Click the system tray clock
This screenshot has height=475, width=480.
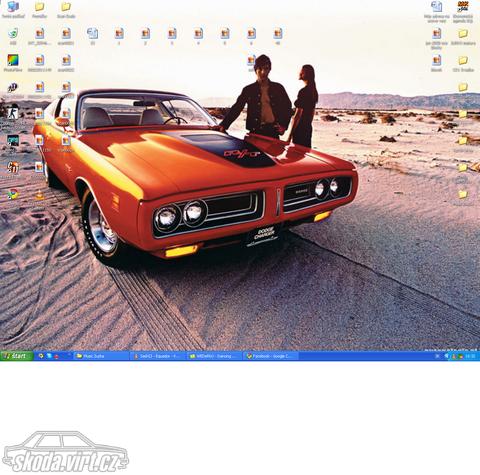tap(470, 356)
